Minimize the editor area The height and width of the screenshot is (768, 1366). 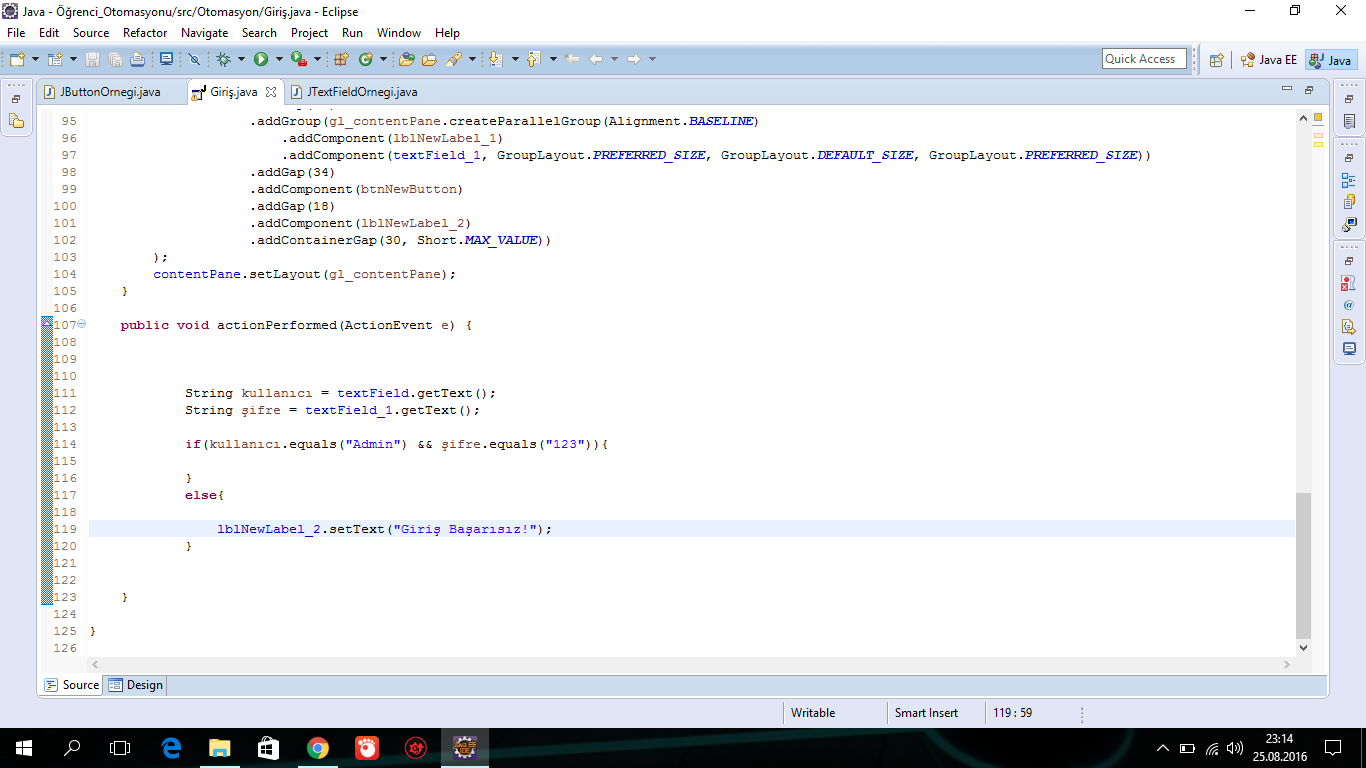pyautogui.click(x=1287, y=89)
